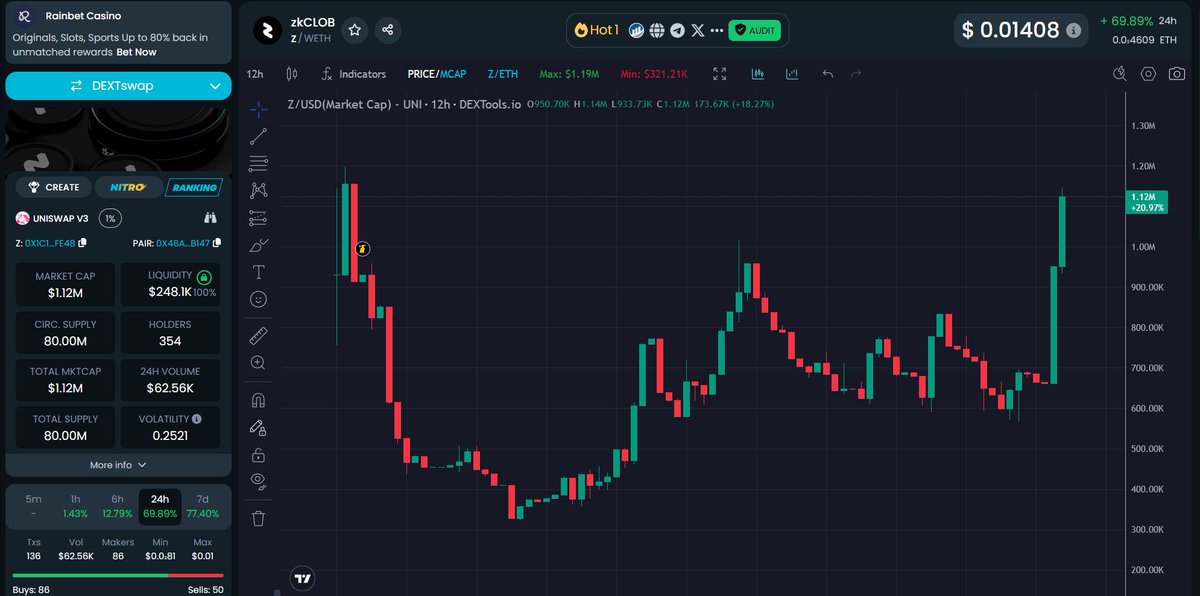Screen dimensions: 1200x596
Task: Redo chart action
Action: point(856,74)
